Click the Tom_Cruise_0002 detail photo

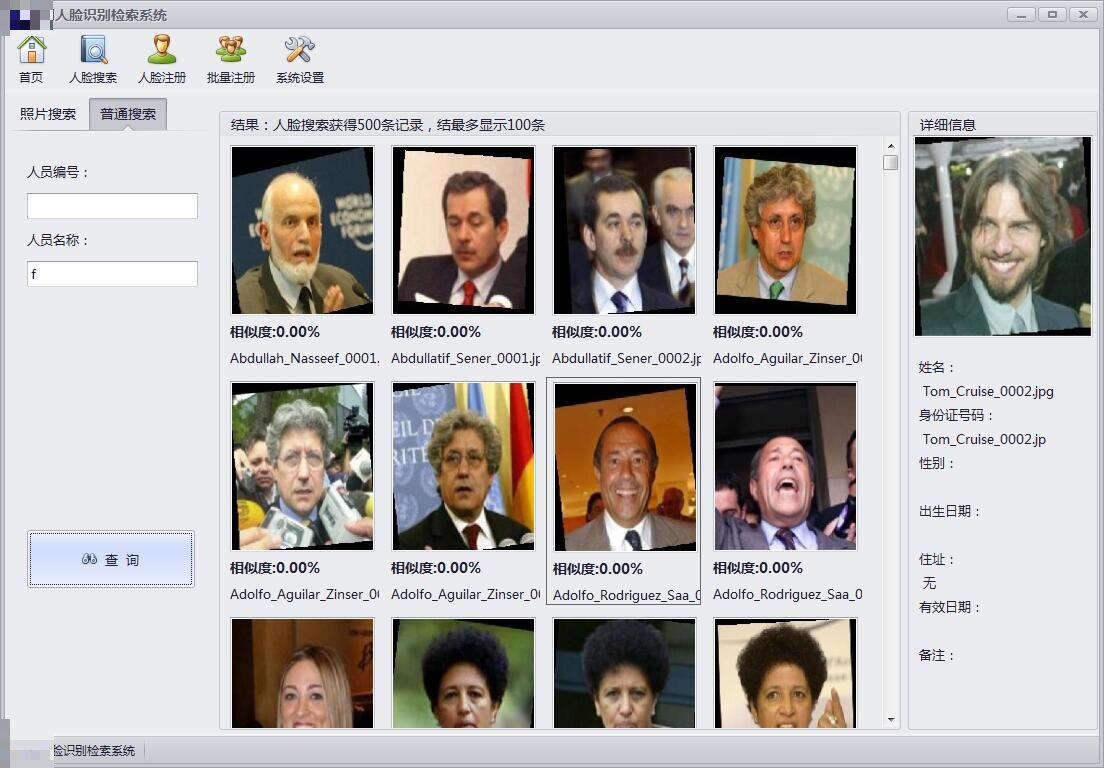coord(1003,237)
